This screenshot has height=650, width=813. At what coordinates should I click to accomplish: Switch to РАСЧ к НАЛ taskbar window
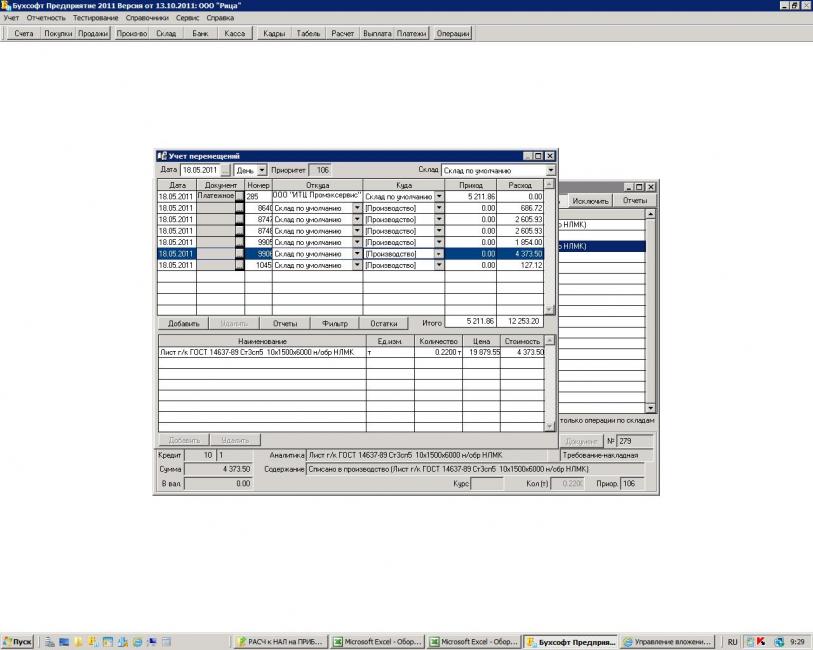click(281, 641)
